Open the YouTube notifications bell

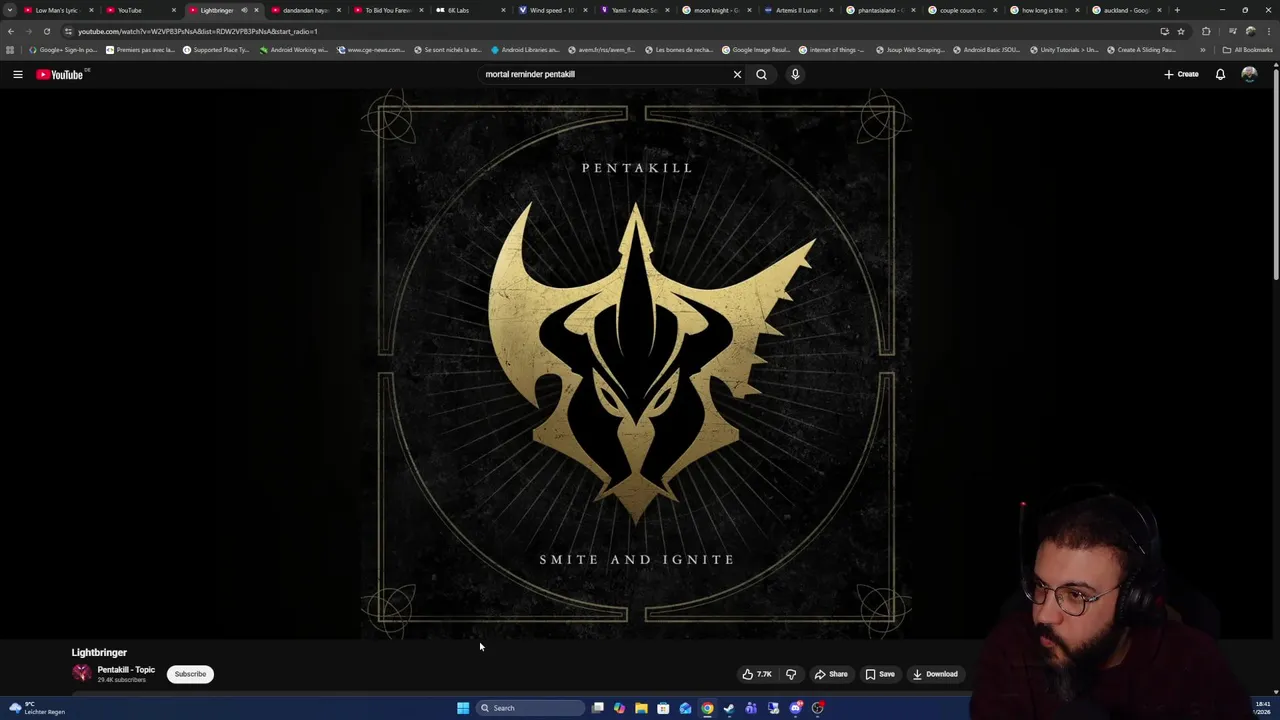pos(1220,74)
